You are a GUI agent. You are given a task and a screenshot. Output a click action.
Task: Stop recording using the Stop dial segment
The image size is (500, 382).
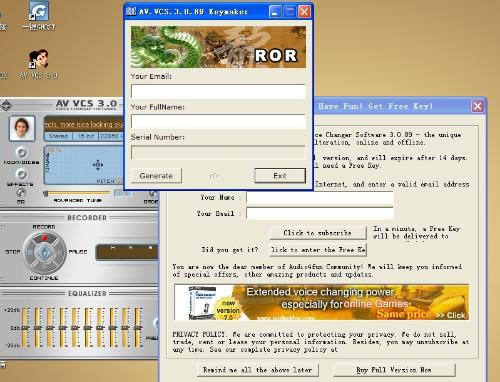[x=29, y=252]
